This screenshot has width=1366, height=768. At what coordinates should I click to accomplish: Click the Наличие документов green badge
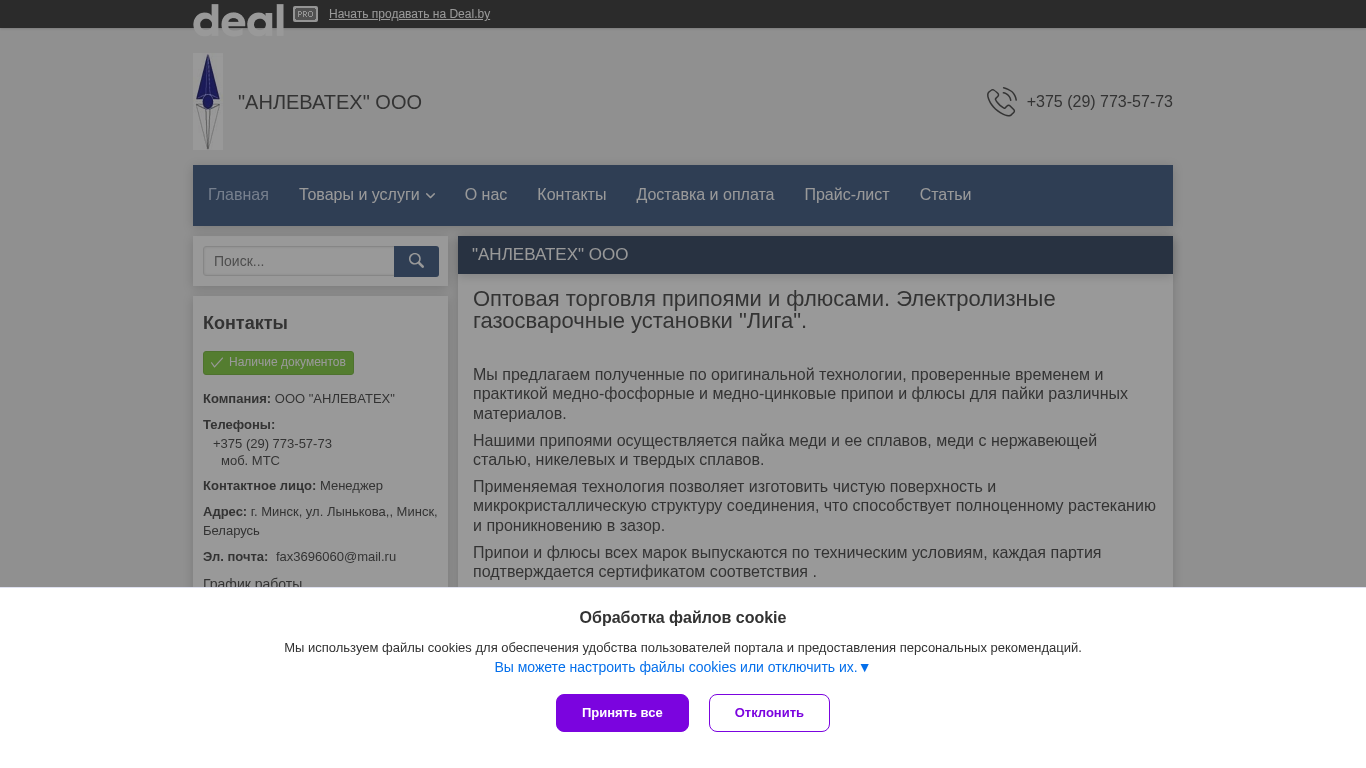click(278, 362)
